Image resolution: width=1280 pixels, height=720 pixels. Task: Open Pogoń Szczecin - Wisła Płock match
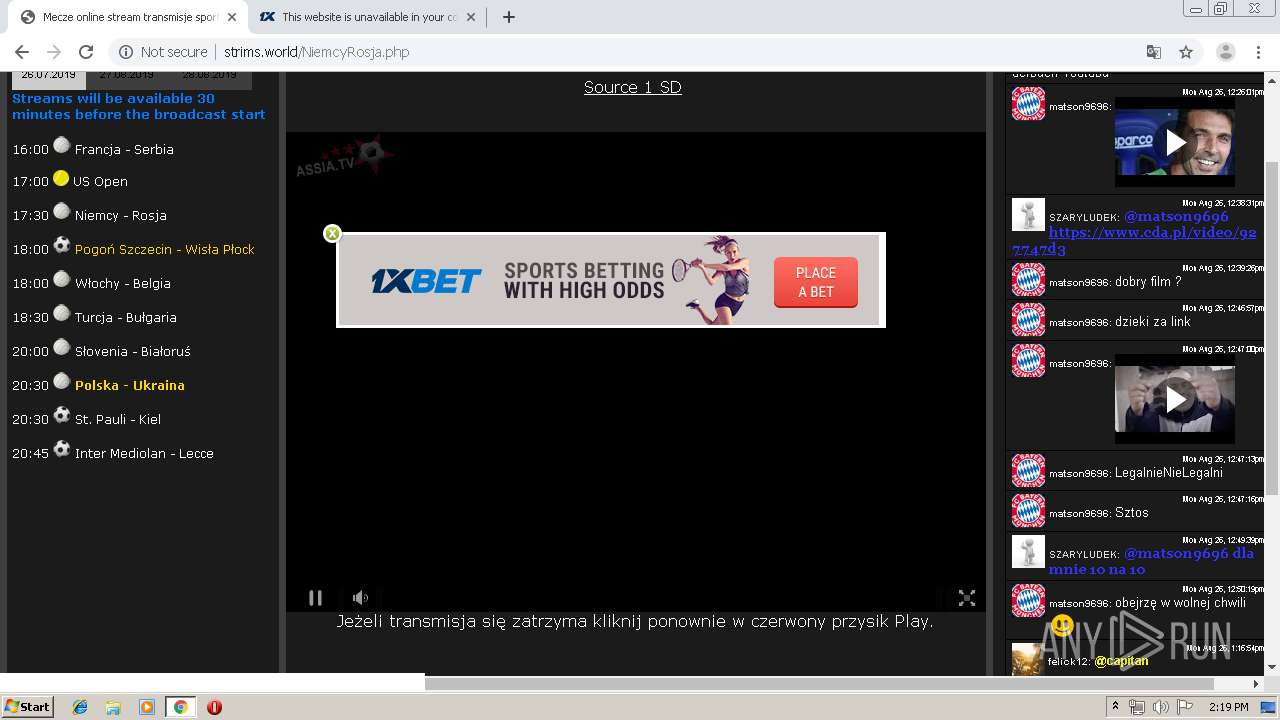click(x=165, y=249)
